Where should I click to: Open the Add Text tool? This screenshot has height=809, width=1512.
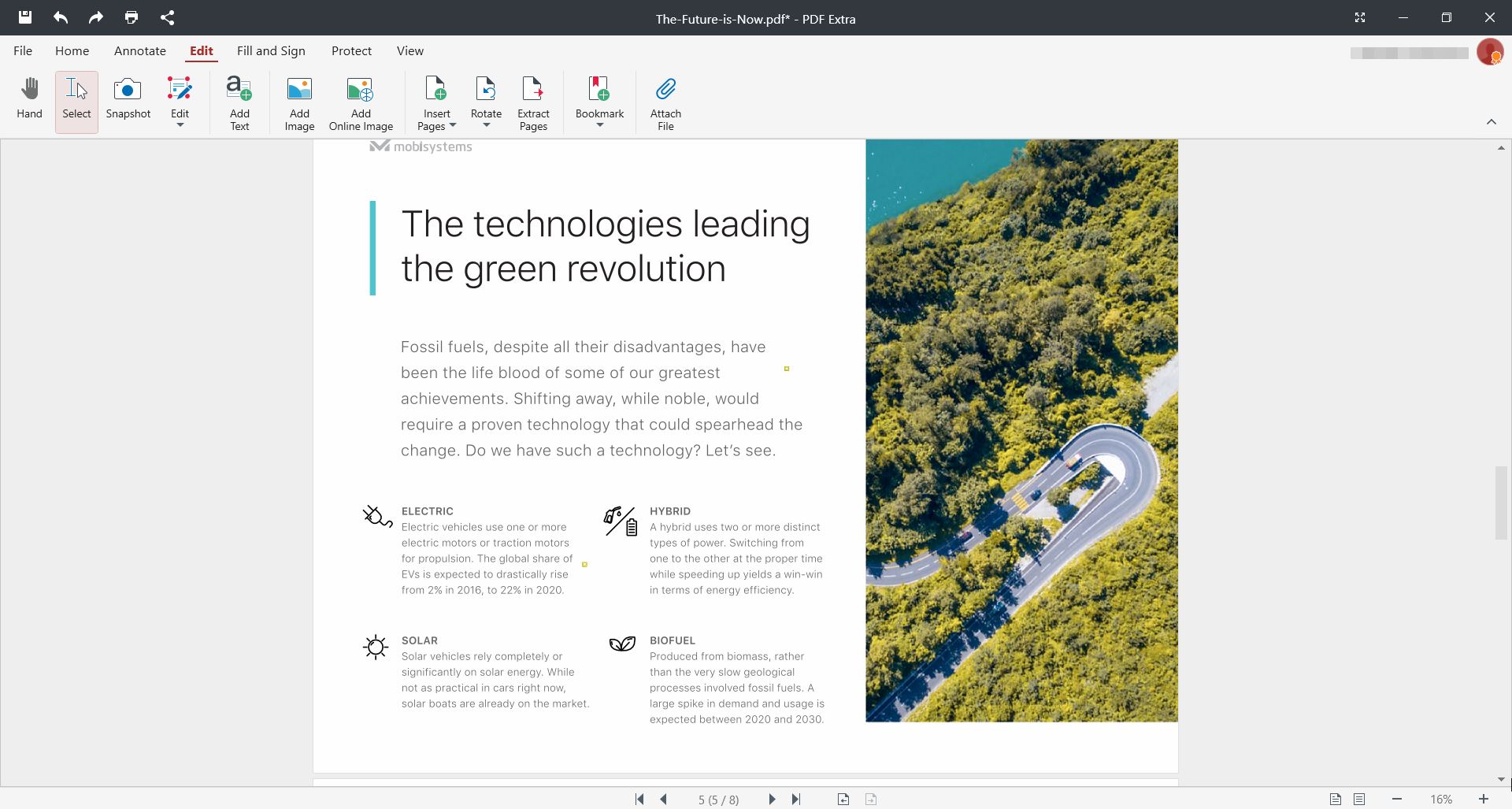(x=239, y=101)
